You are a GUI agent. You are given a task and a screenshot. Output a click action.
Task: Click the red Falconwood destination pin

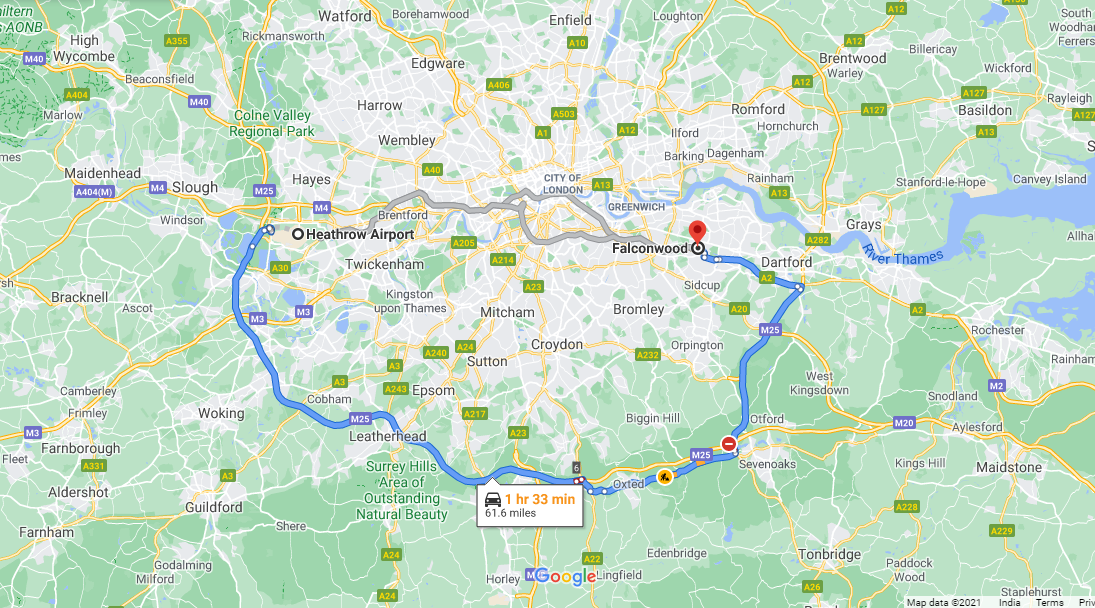point(697,232)
